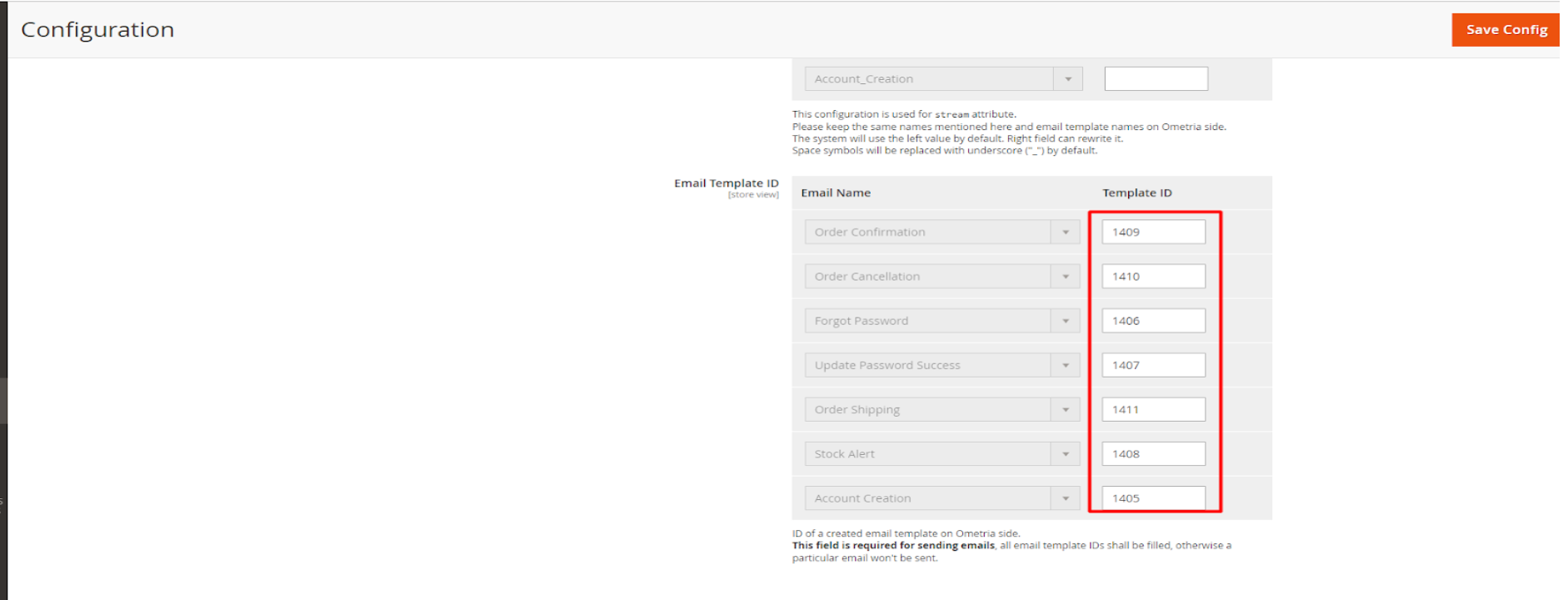Click the template ID field showing 1406
Viewport: 1568px width, 600px height.
pos(1154,321)
